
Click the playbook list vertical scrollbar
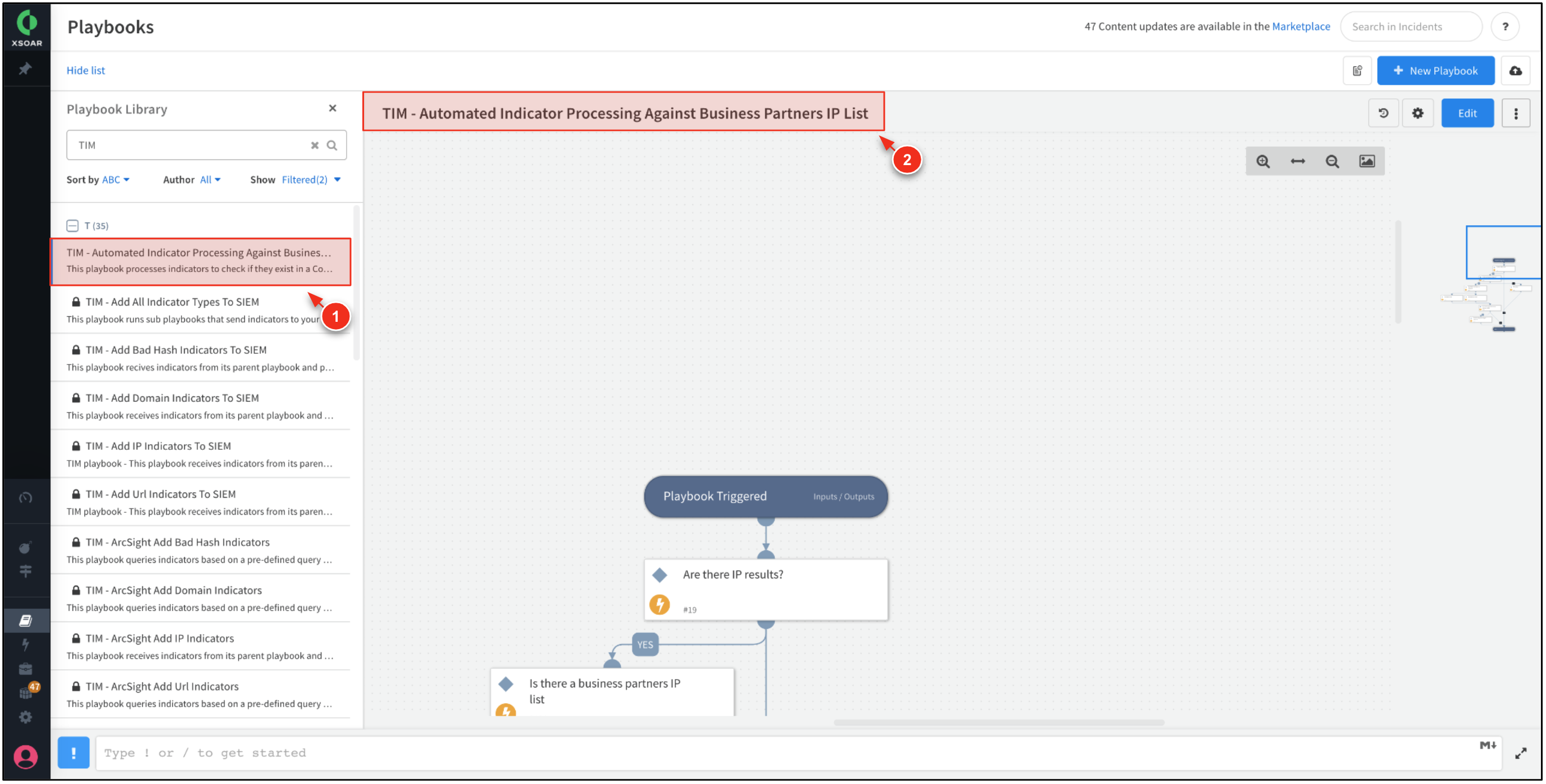coord(357,283)
